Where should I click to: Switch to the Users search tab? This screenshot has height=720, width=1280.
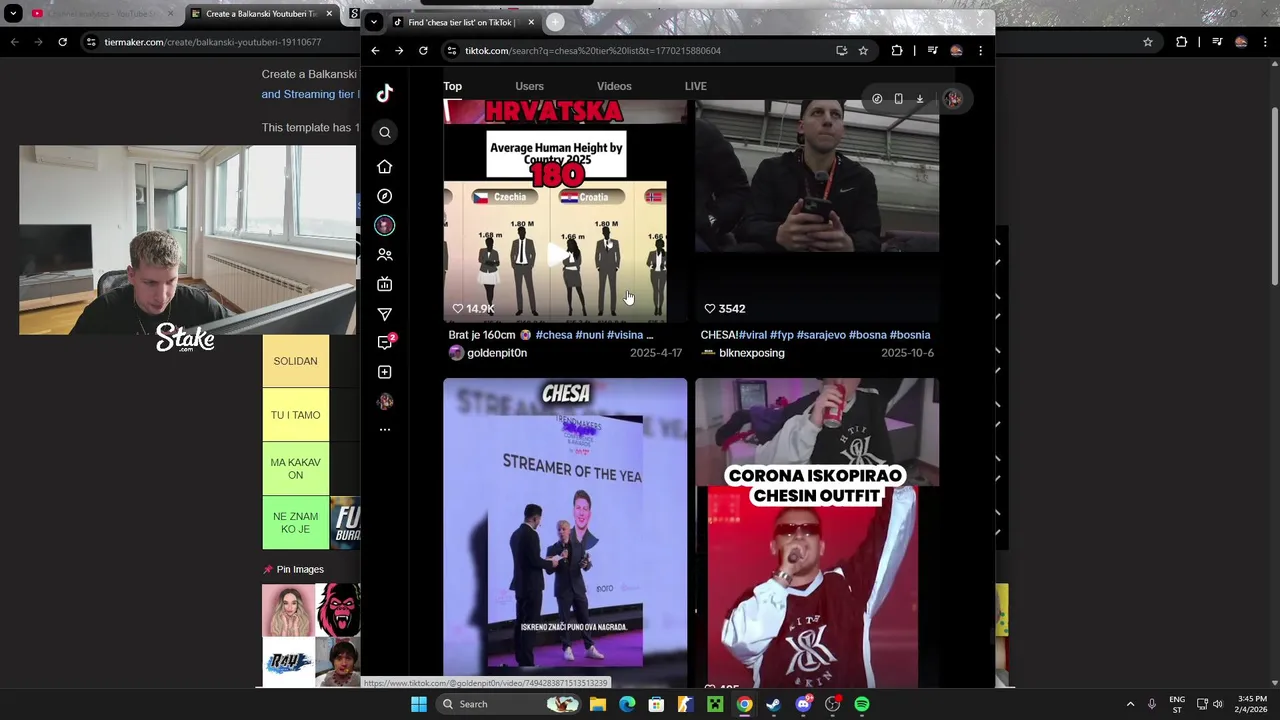(x=529, y=86)
